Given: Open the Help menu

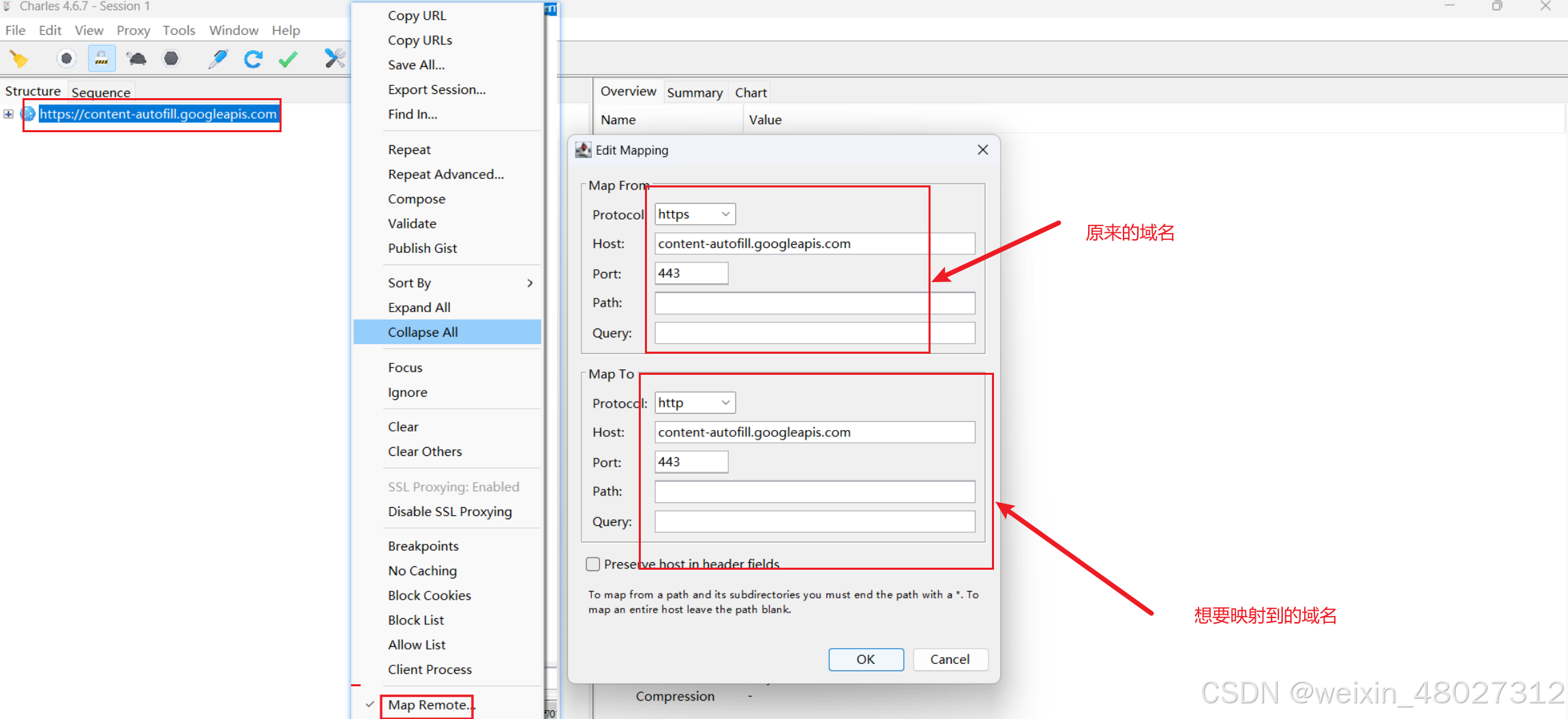Looking at the screenshot, I should tap(286, 31).
